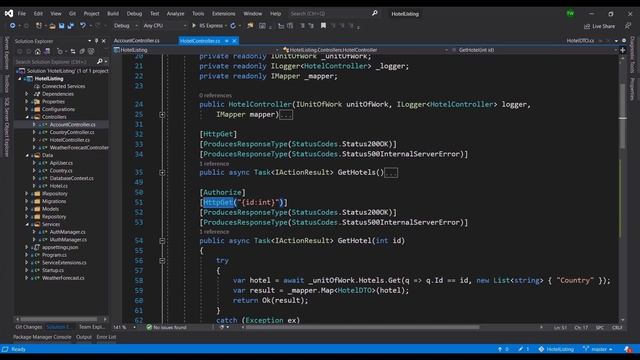Click the Save file icon
The image size is (640, 360).
(x=61, y=26)
